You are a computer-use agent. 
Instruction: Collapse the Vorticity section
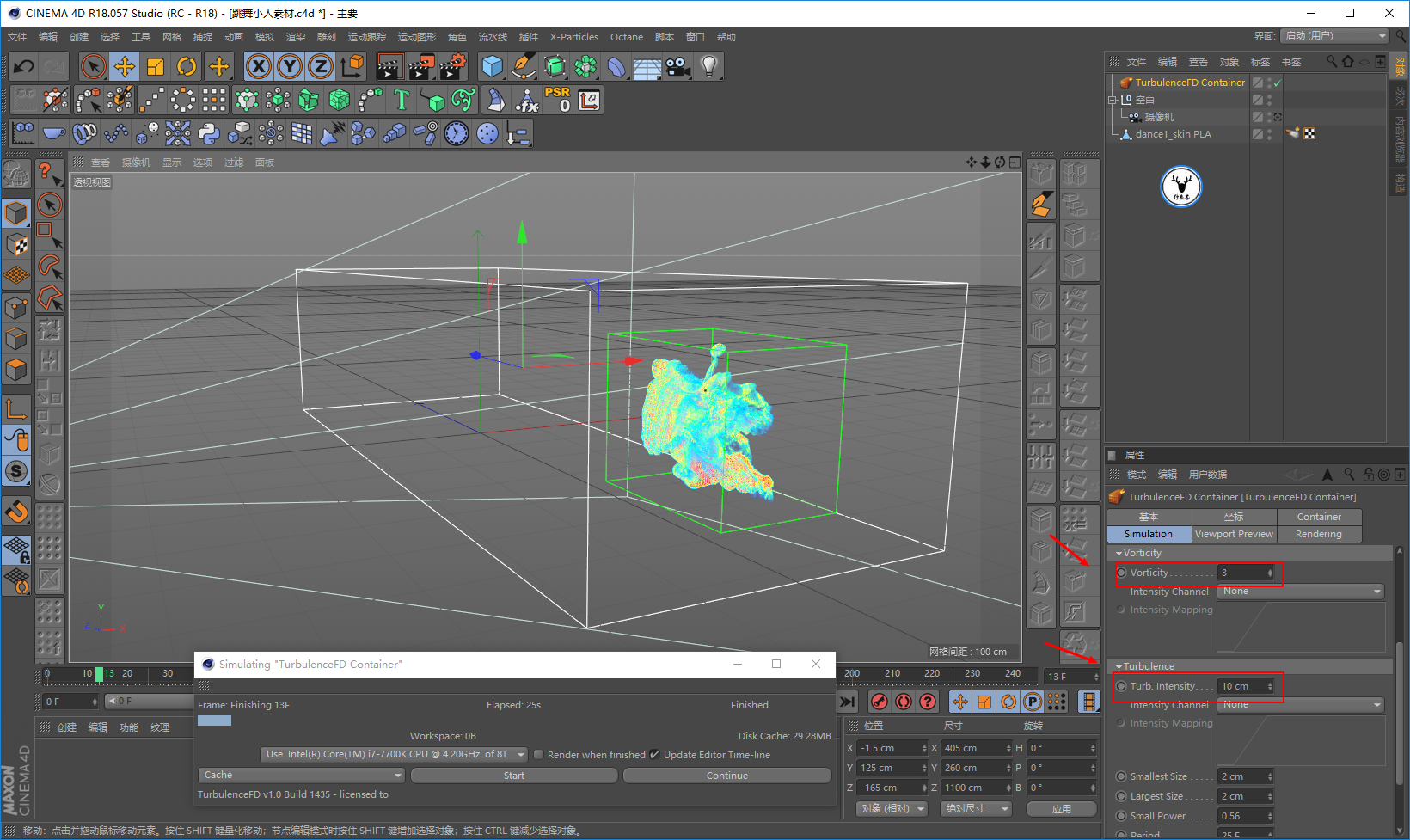click(x=1119, y=554)
